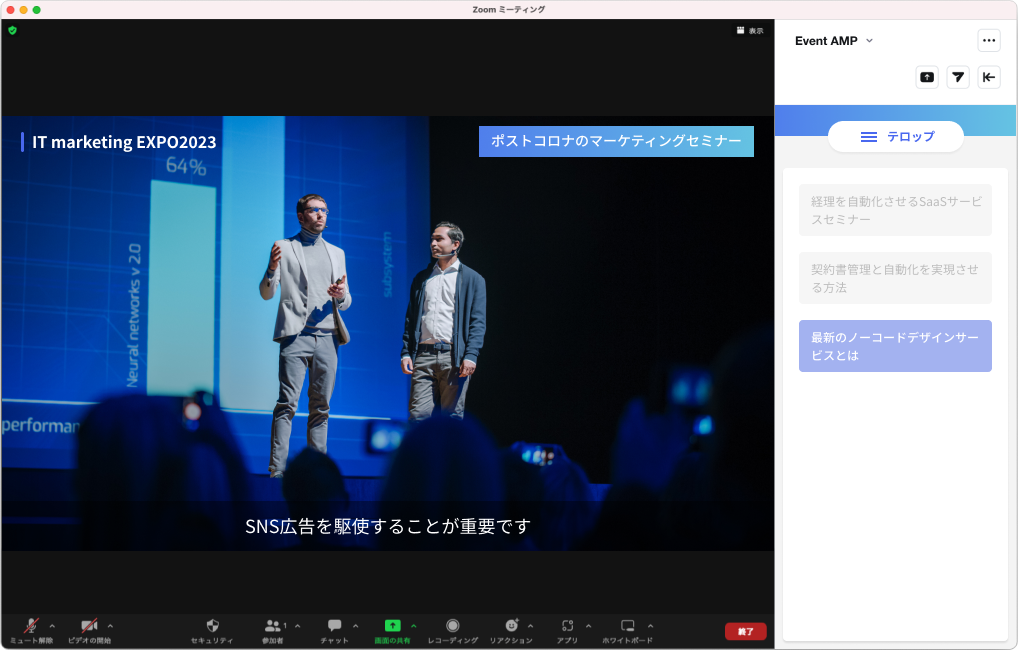Viewport: 1018px width, 650px height.
Task: Open the ホワイトボード whiteboard icon
Action: click(627, 626)
